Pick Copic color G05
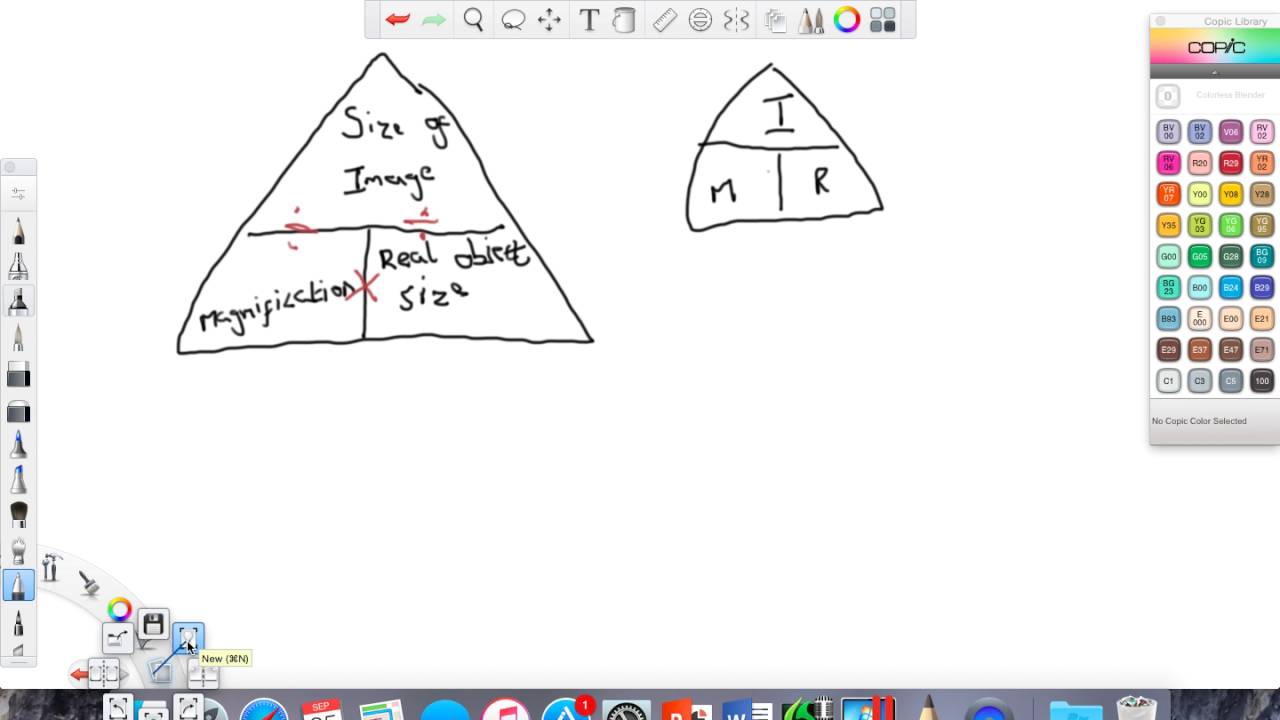This screenshot has height=720, width=1280. [1200, 256]
